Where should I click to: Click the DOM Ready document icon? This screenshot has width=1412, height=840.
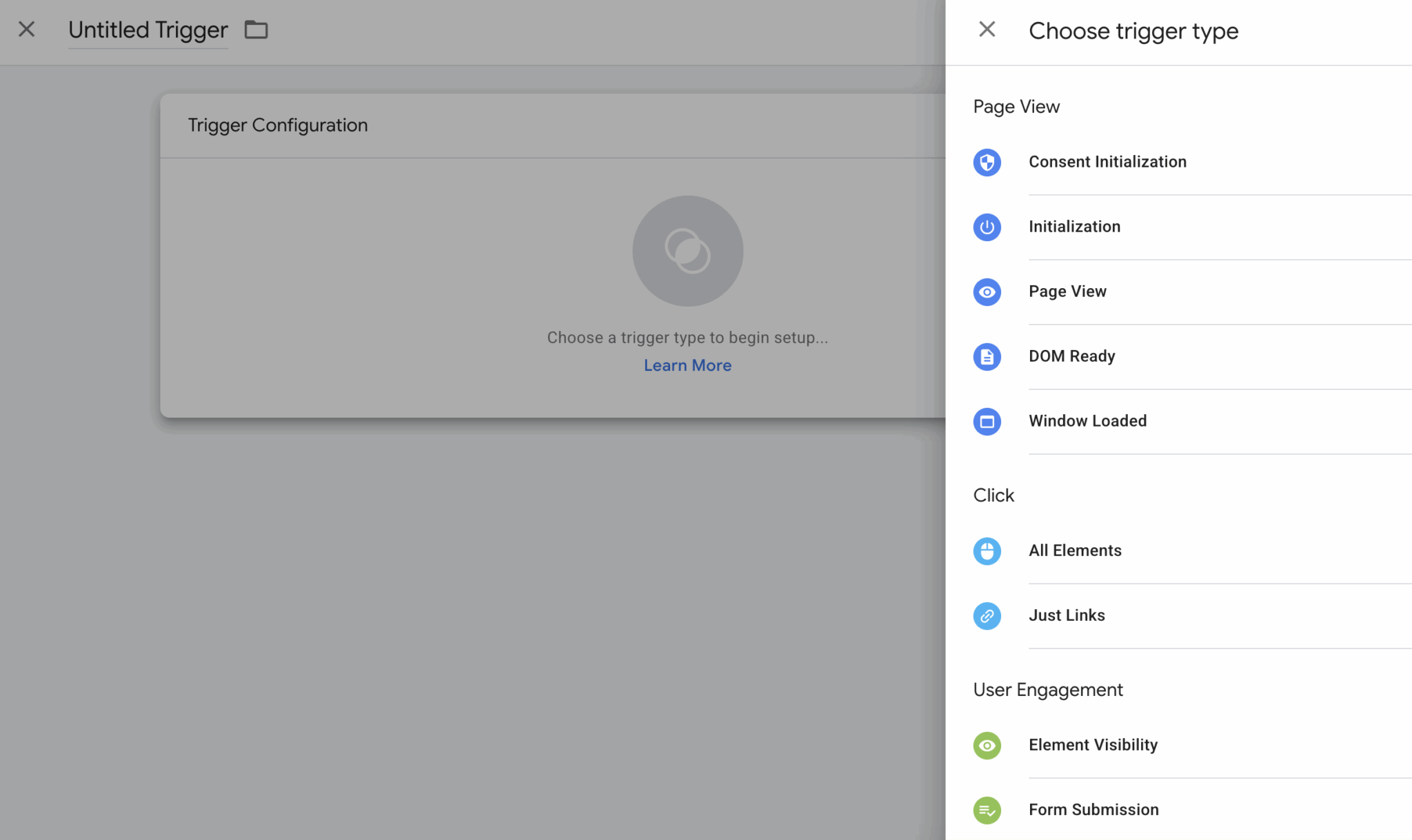point(987,357)
